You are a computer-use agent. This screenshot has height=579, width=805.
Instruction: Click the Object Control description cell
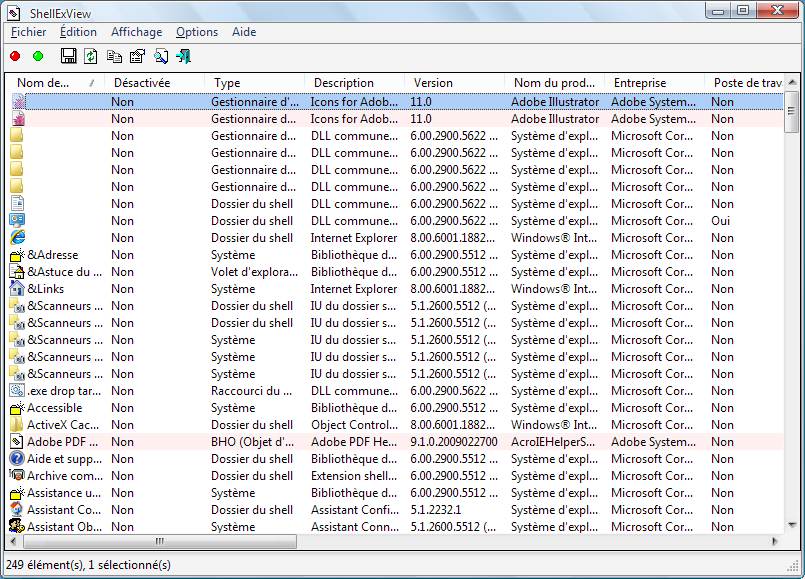pyautogui.click(x=354, y=424)
